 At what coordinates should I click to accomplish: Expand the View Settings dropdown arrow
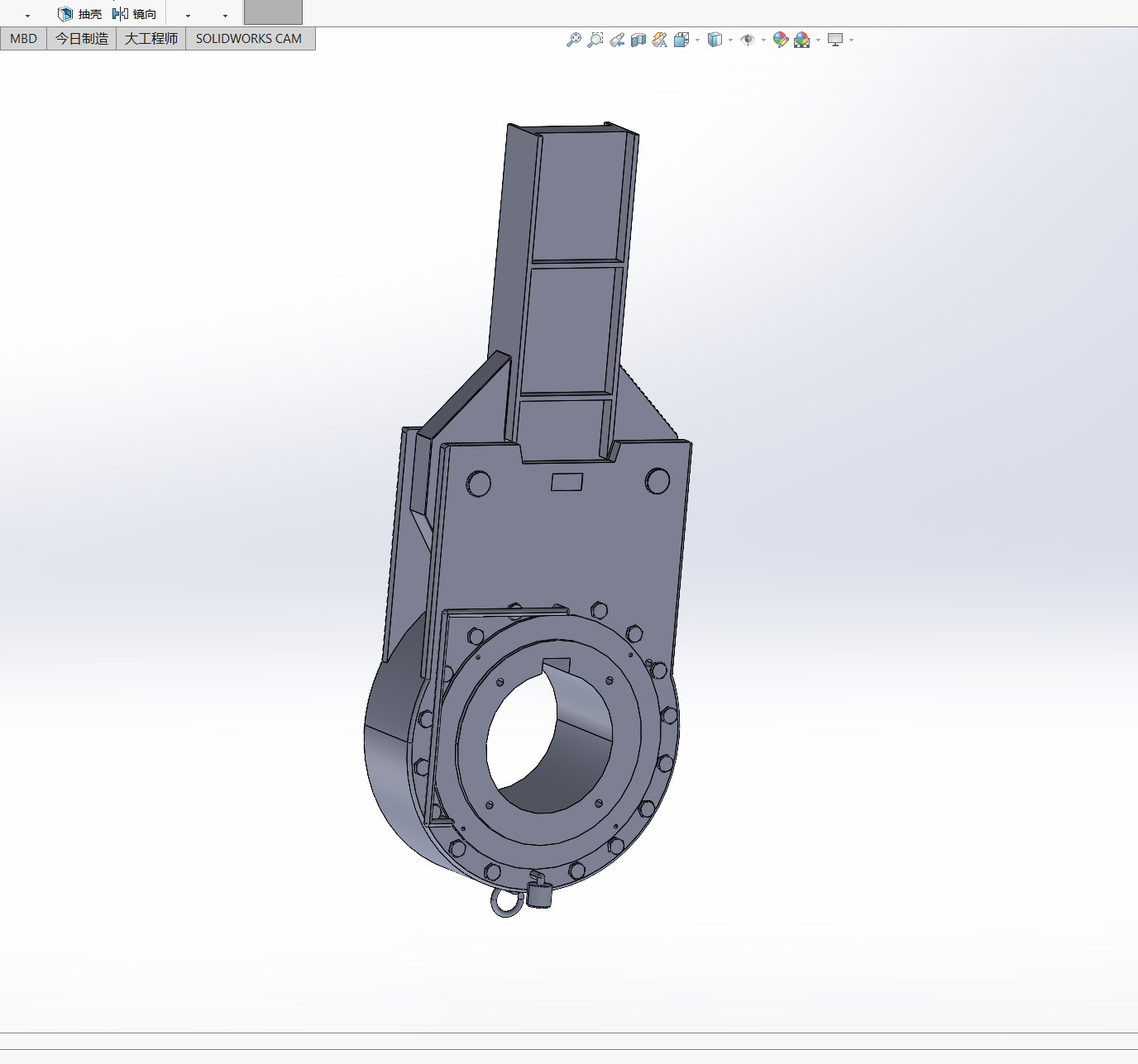[x=852, y=41]
